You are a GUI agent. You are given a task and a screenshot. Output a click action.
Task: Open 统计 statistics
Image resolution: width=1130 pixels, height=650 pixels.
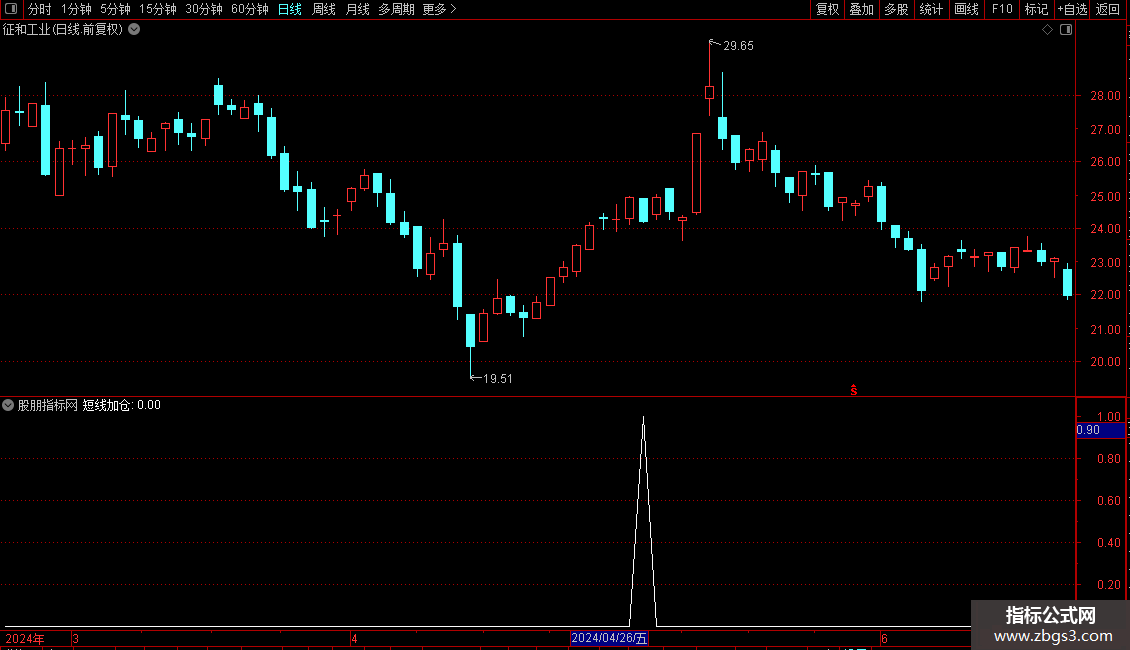click(931, 9)
